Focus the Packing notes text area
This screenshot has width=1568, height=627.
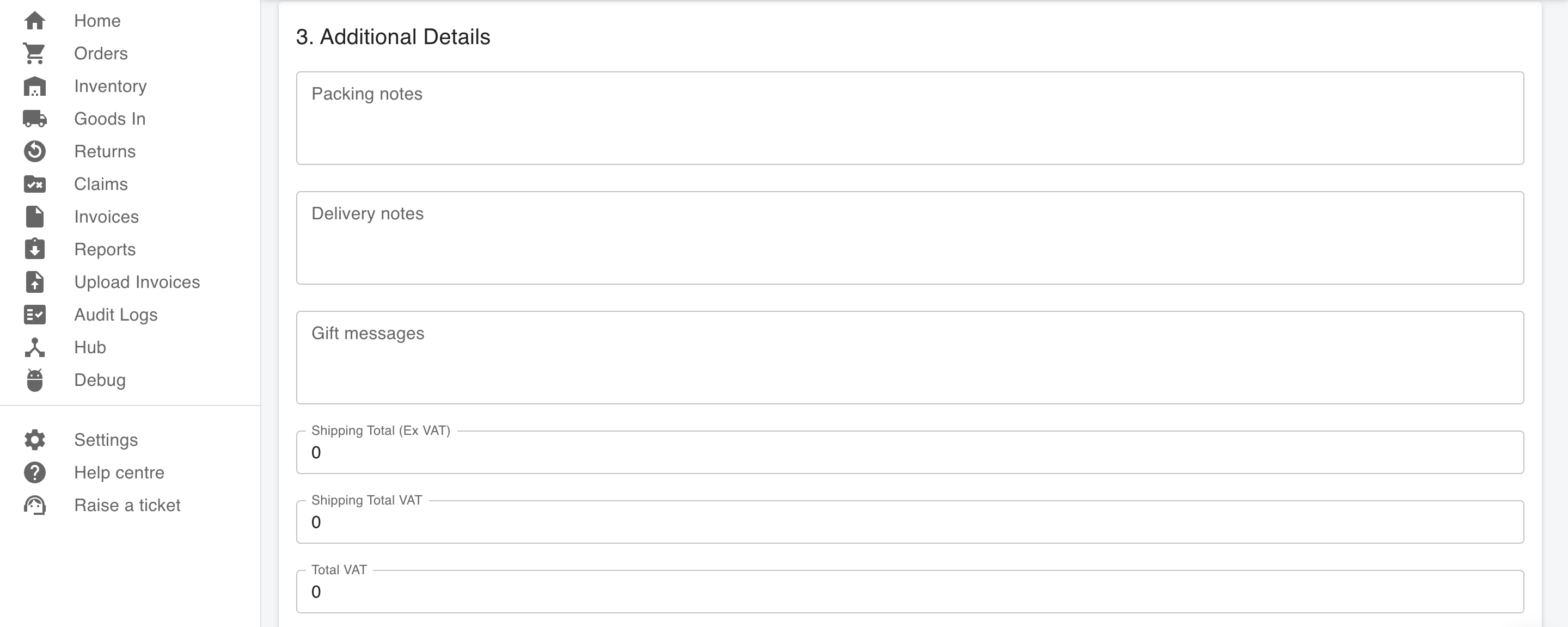[910, 118]
